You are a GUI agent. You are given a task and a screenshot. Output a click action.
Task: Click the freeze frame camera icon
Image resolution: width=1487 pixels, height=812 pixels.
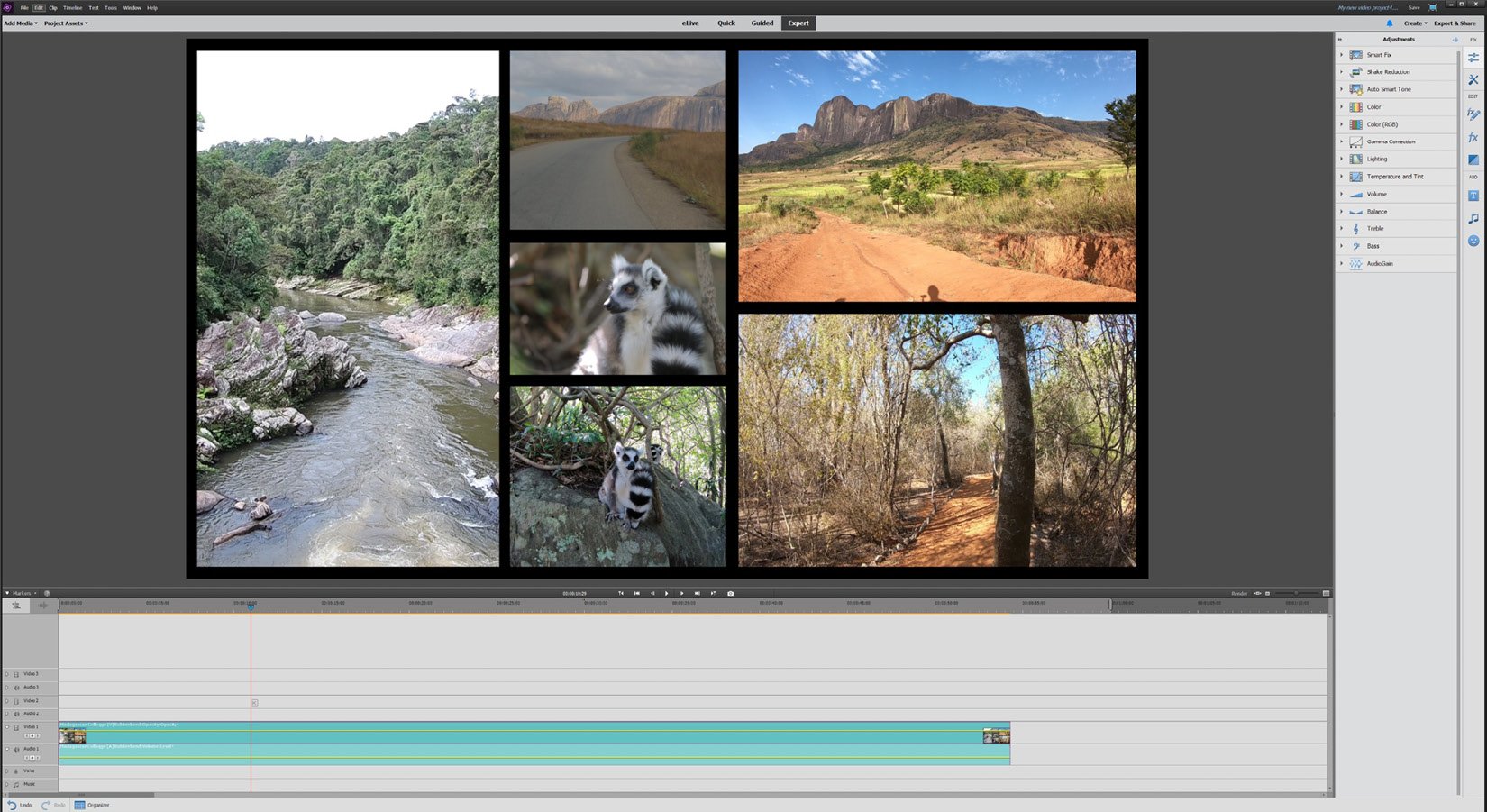(730, 593)
